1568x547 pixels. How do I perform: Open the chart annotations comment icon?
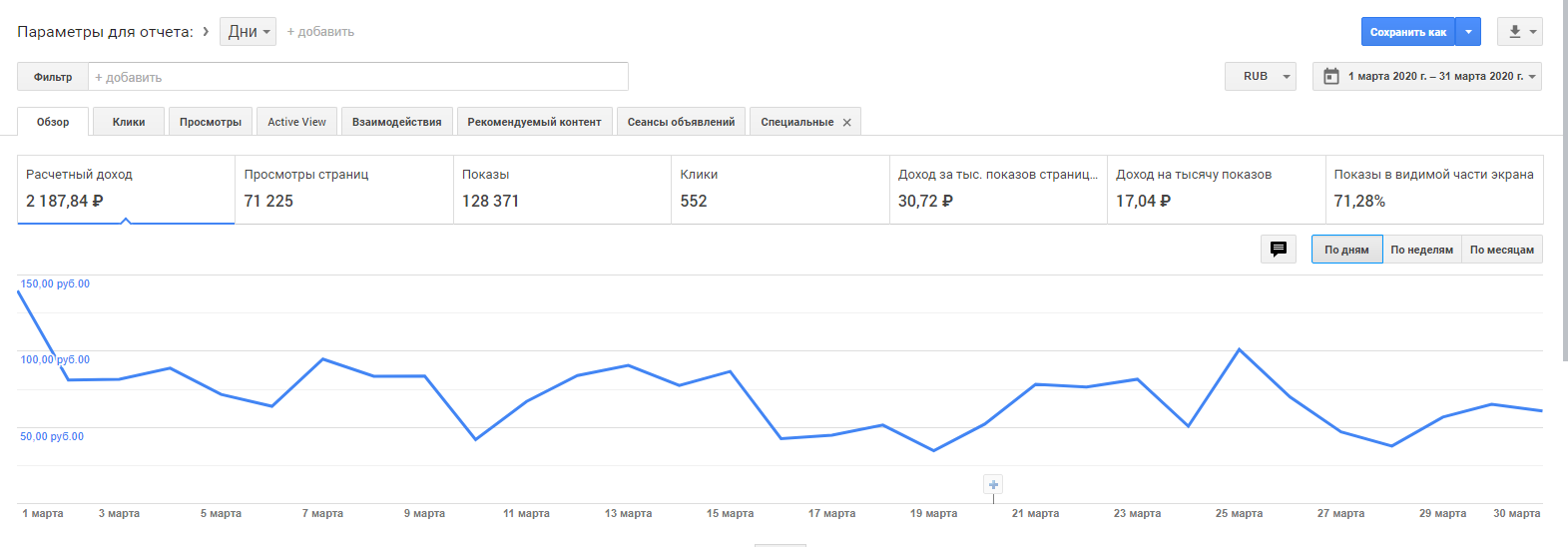(1279, 250)
